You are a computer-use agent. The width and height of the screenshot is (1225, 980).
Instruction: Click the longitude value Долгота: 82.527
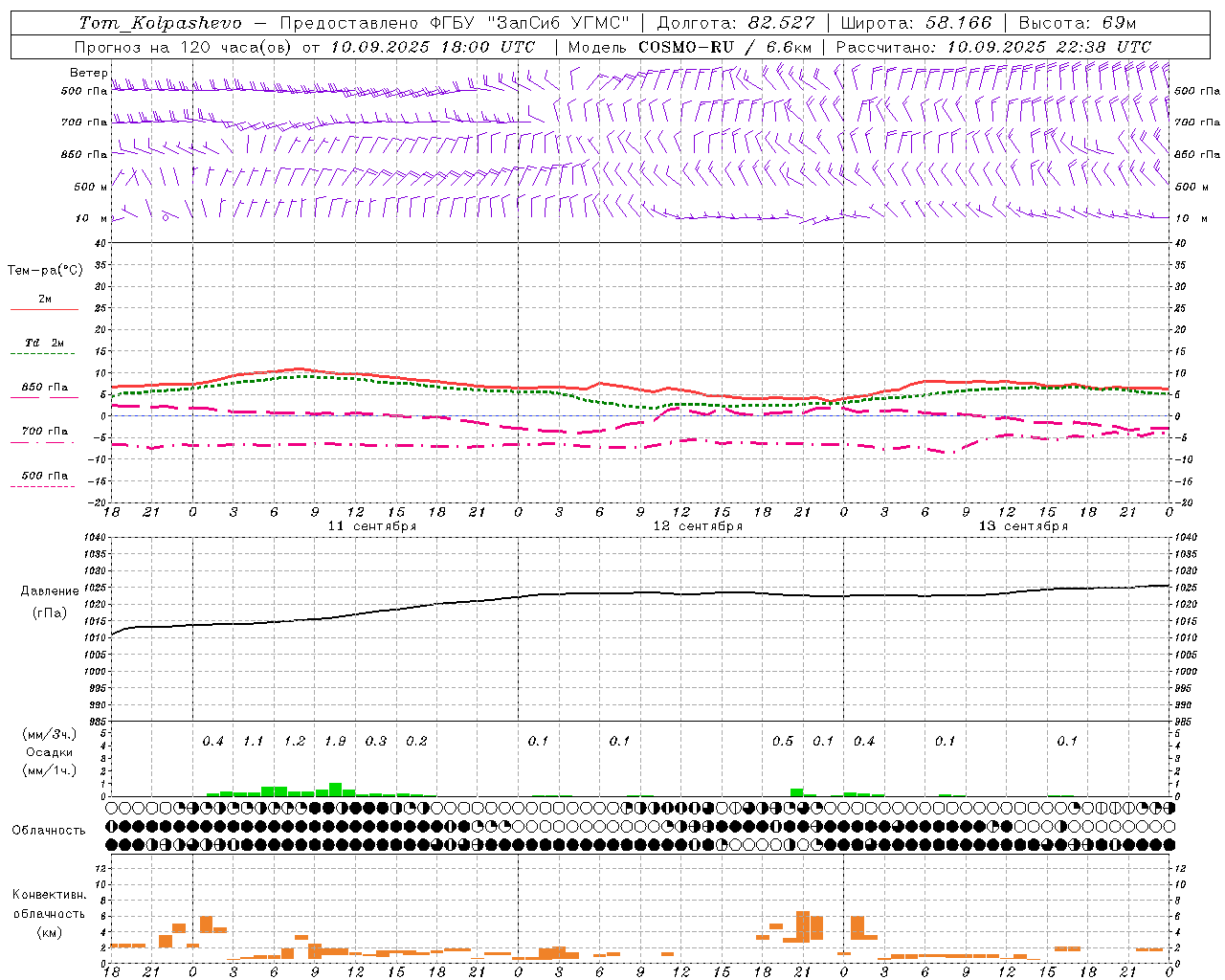point(736,23)
